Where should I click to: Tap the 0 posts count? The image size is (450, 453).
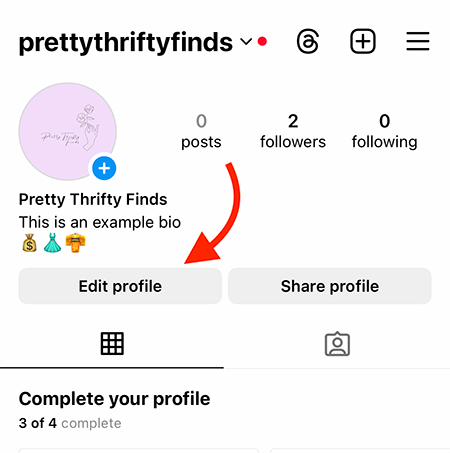[201, 131]
